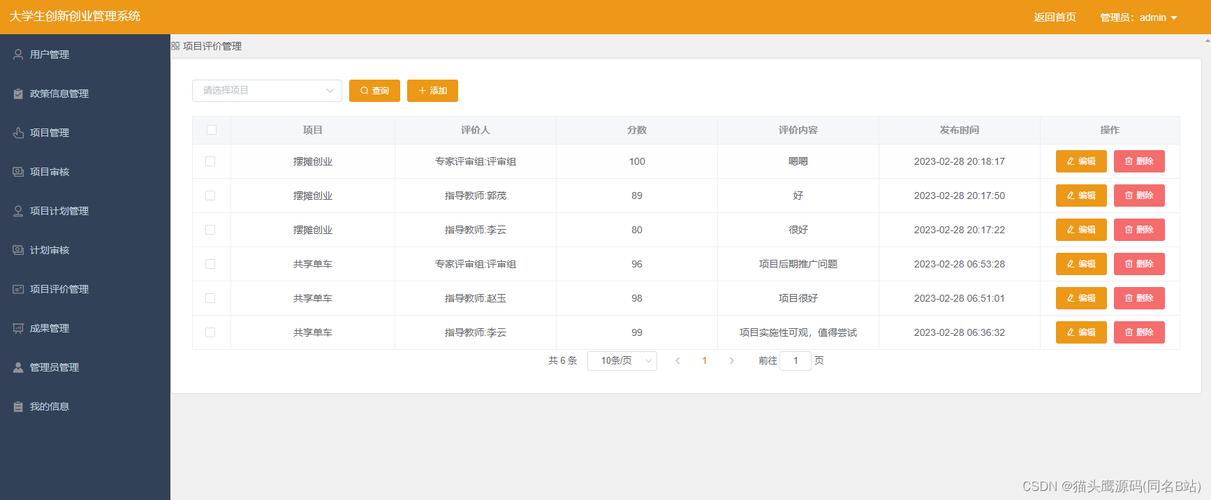Delete the 项目后期推广问题 evaluation
Viewport: 1211px width, 500px height.
coord(1139,264)
